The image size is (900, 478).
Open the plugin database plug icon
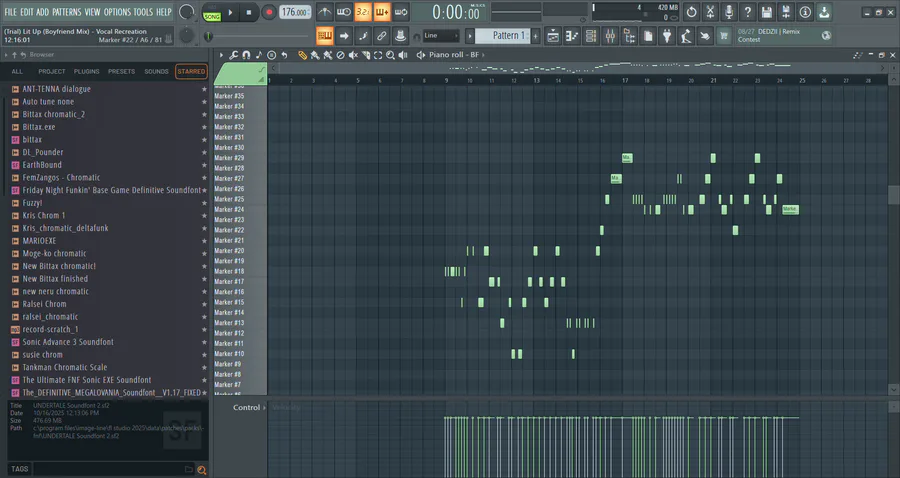pyautogui.click(x=667, y=36)
